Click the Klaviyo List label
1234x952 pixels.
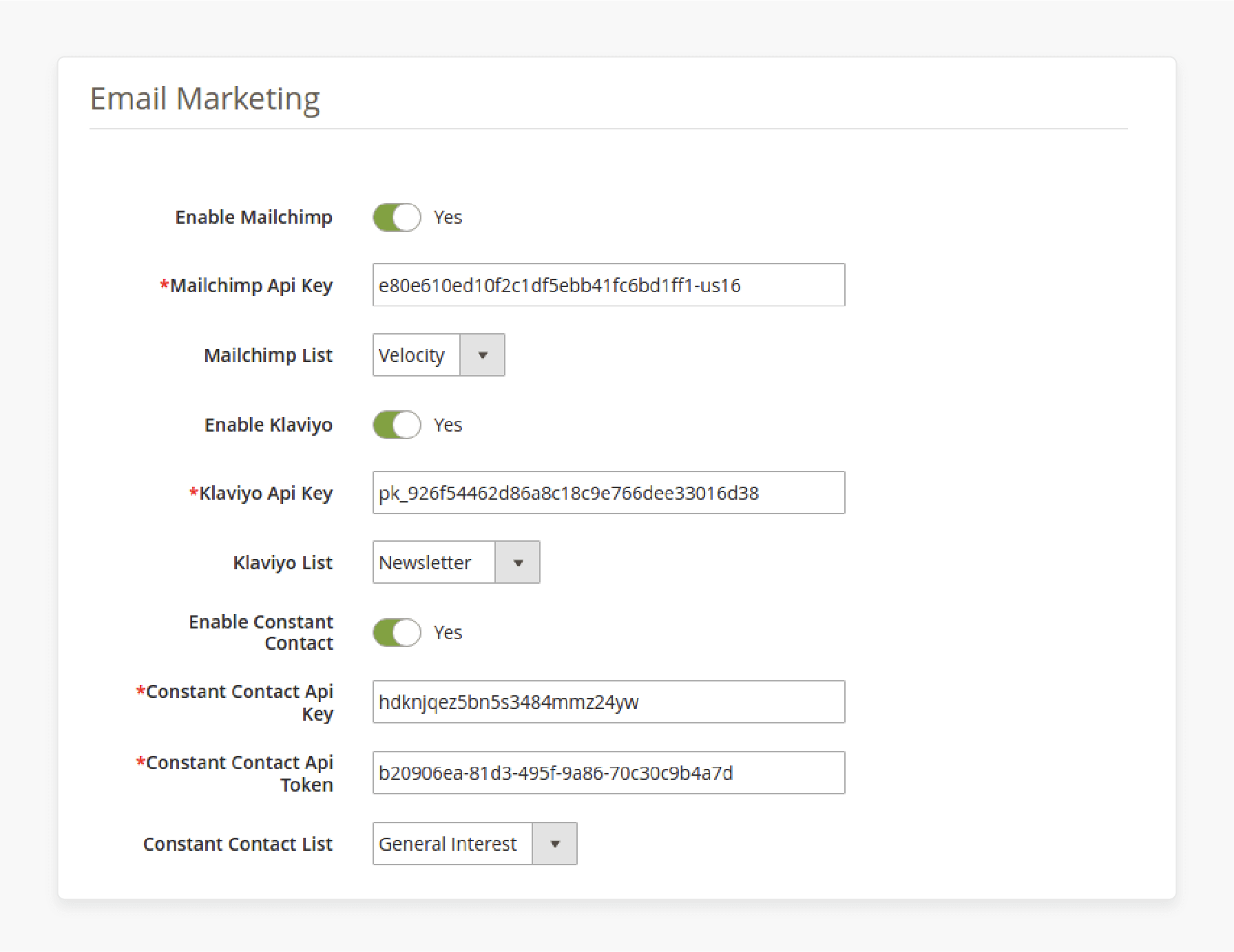point(283,563)
